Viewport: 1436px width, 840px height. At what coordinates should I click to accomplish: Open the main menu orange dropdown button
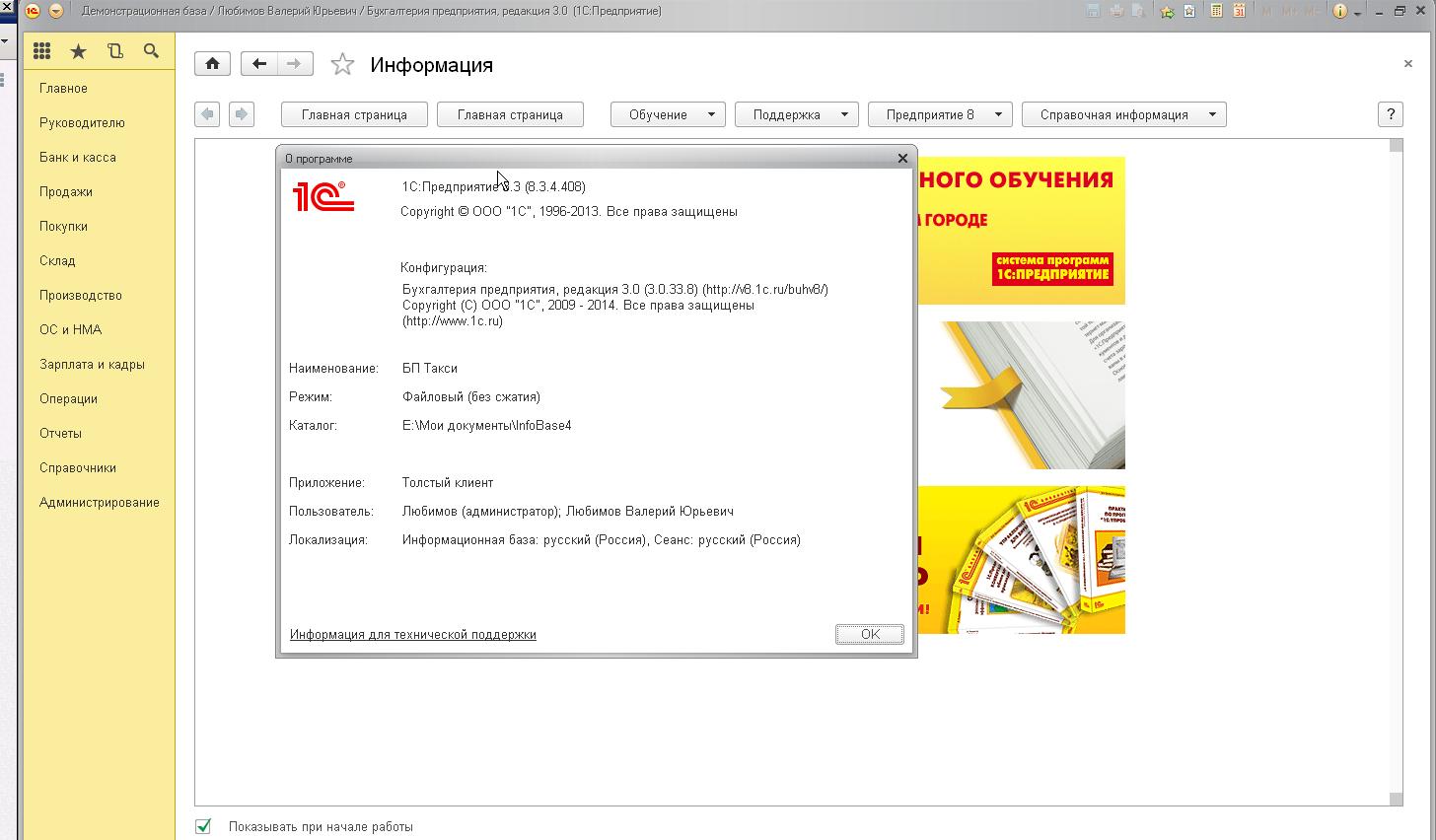(x=56, y=11)
